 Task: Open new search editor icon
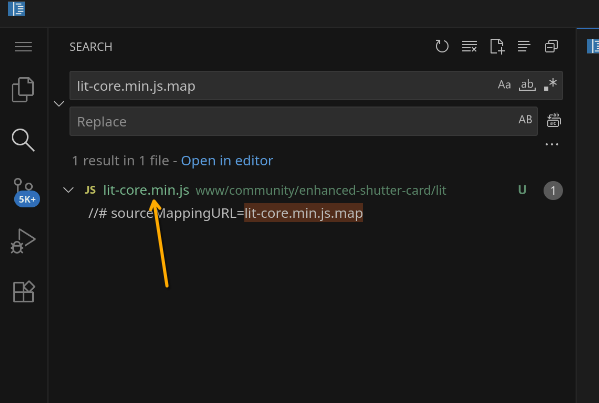coord(497,47)
